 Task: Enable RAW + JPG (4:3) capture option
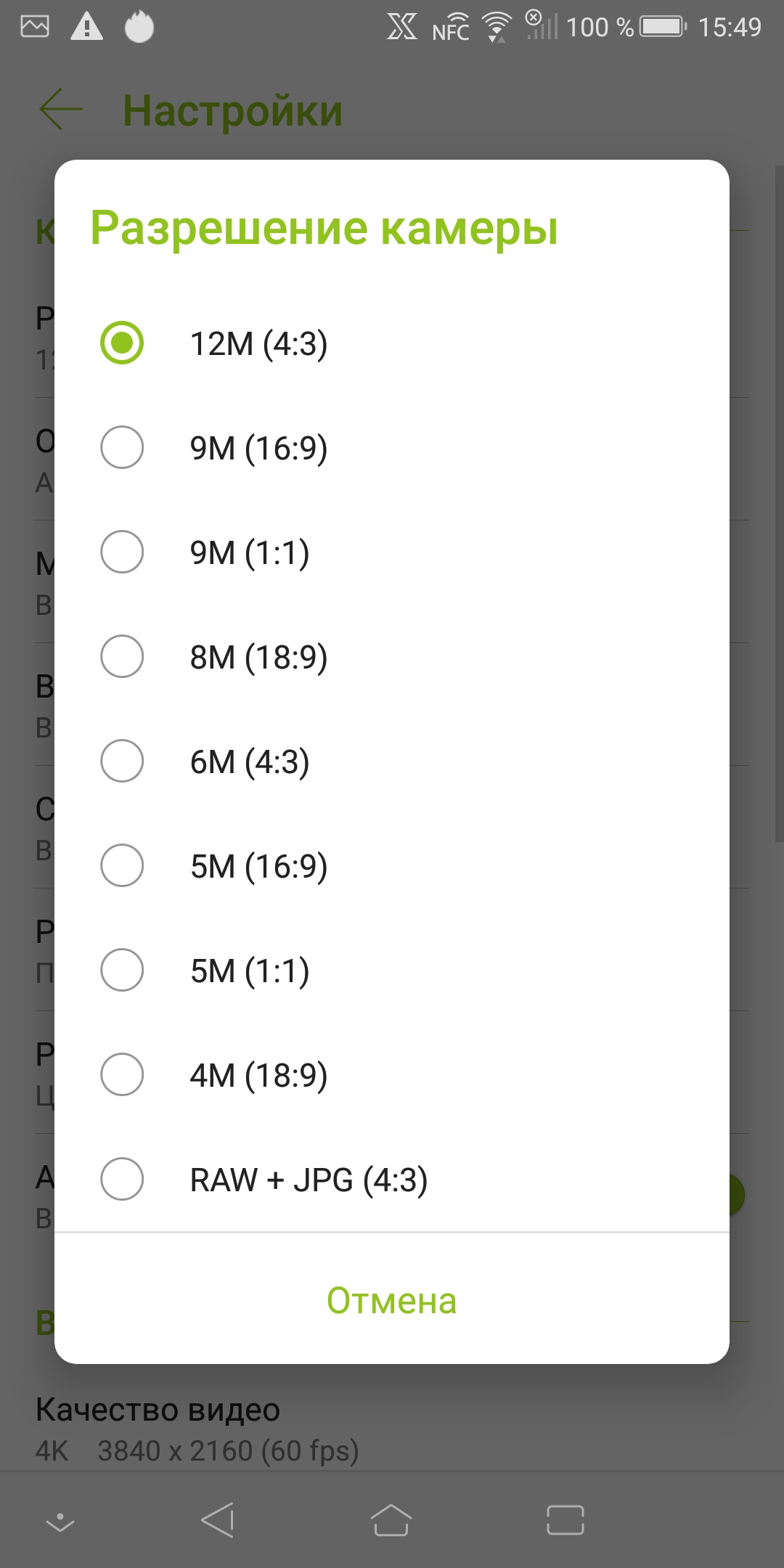click(x=122, y=1179)
